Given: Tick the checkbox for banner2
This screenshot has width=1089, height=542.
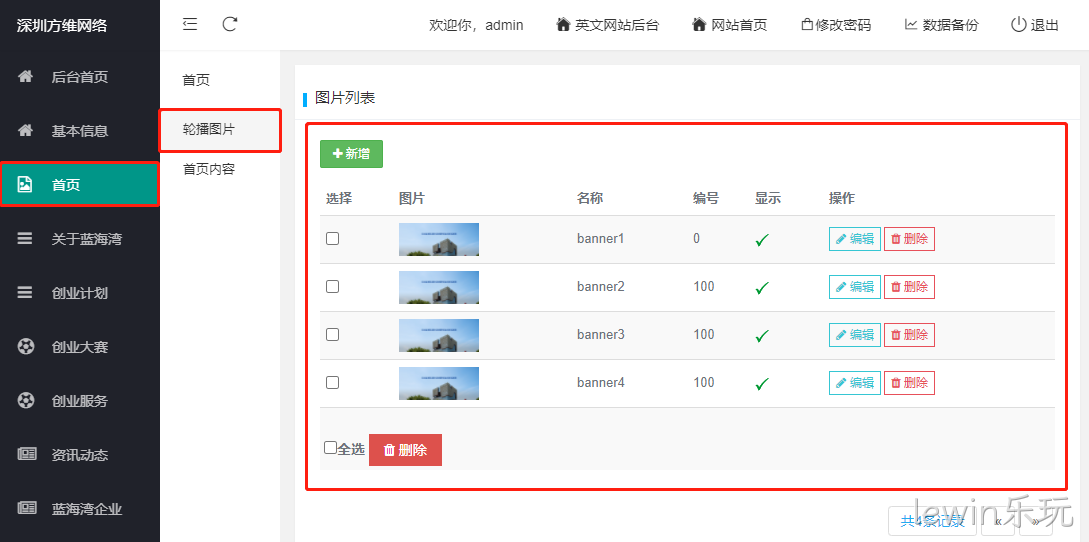Looking at the screenshot, I should pos(333,286).
